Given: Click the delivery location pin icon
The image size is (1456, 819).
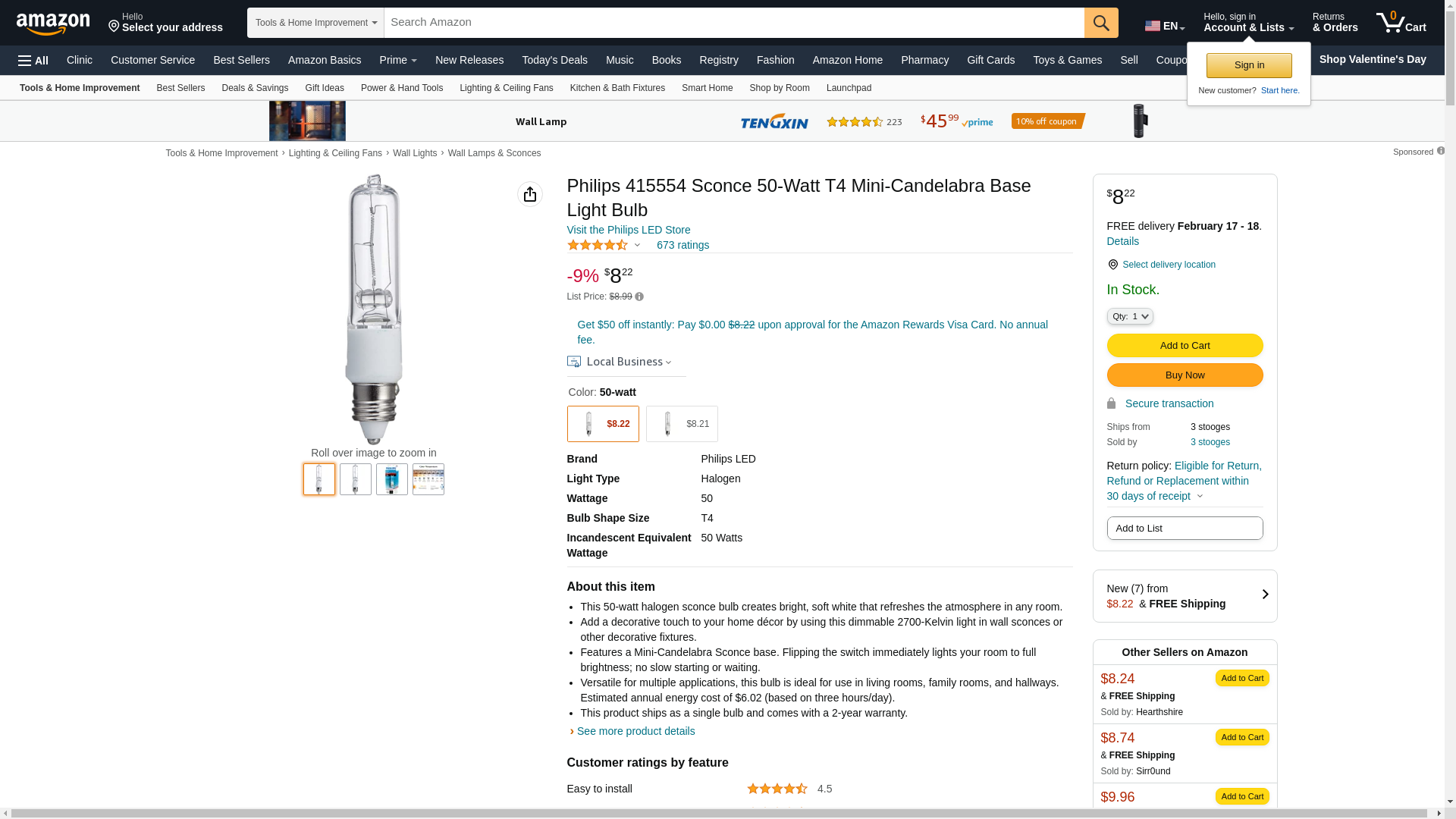Looking at the screenshot, I should click(1112, 265).
